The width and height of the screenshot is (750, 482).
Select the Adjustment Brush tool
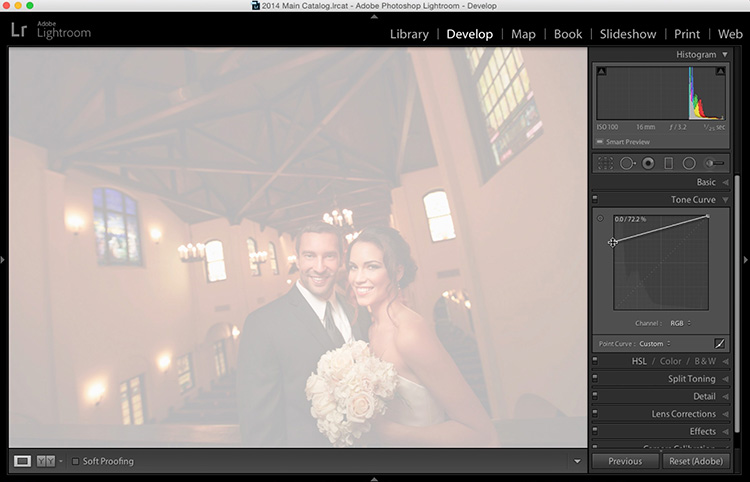(x=714, y=164)
